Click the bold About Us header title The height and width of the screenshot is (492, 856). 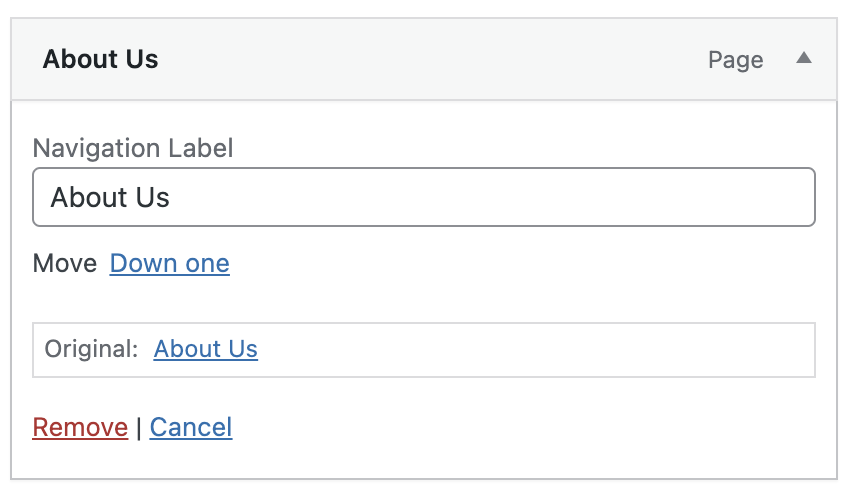[x=100, y=59]
